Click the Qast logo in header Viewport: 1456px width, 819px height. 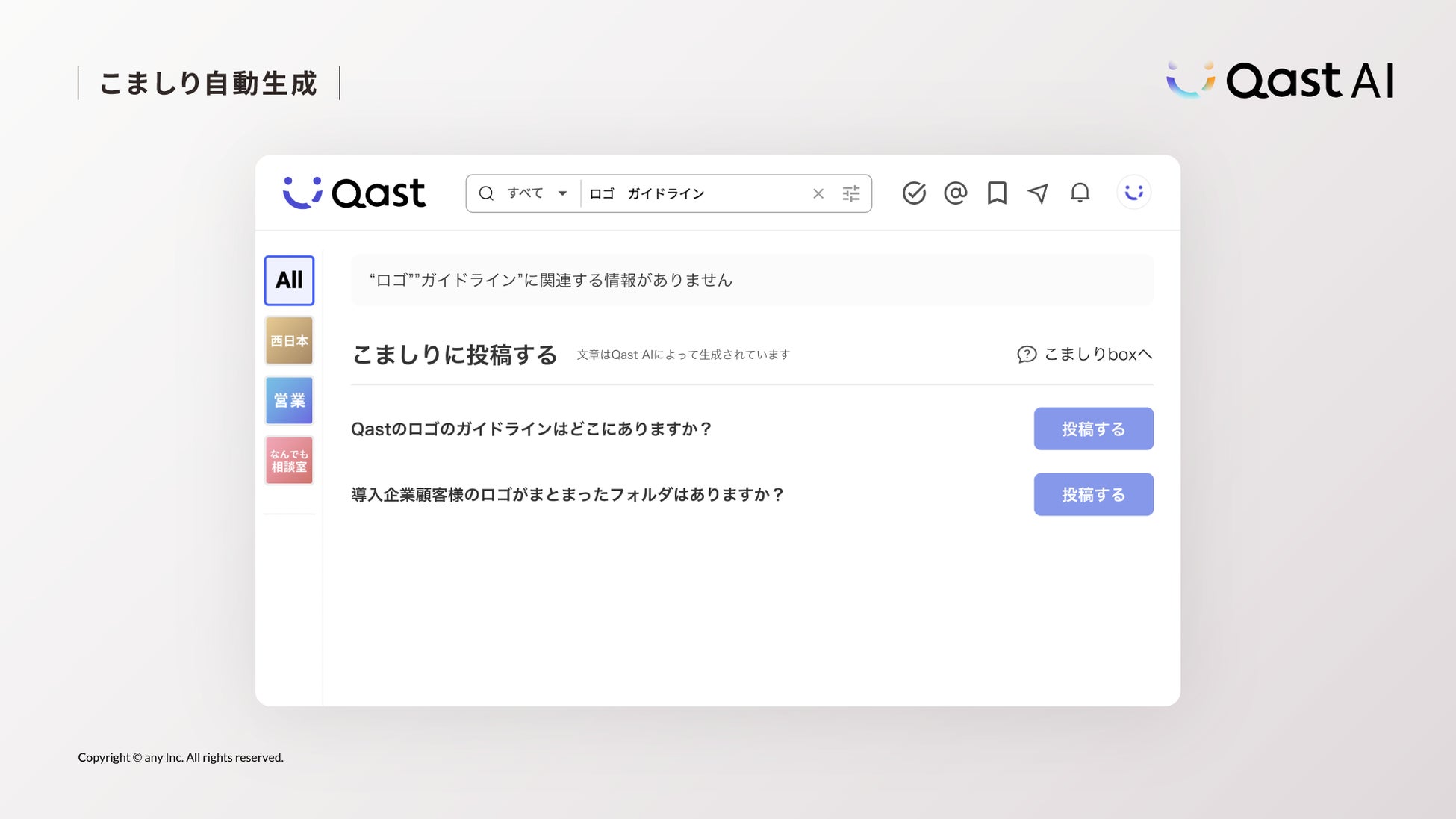coord(355,193)
